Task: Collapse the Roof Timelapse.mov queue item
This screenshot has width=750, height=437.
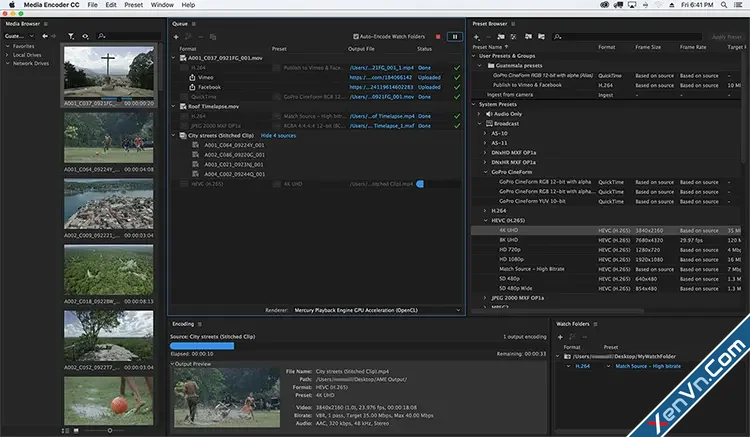Action: pyautogui.click(x=174, y=106)
